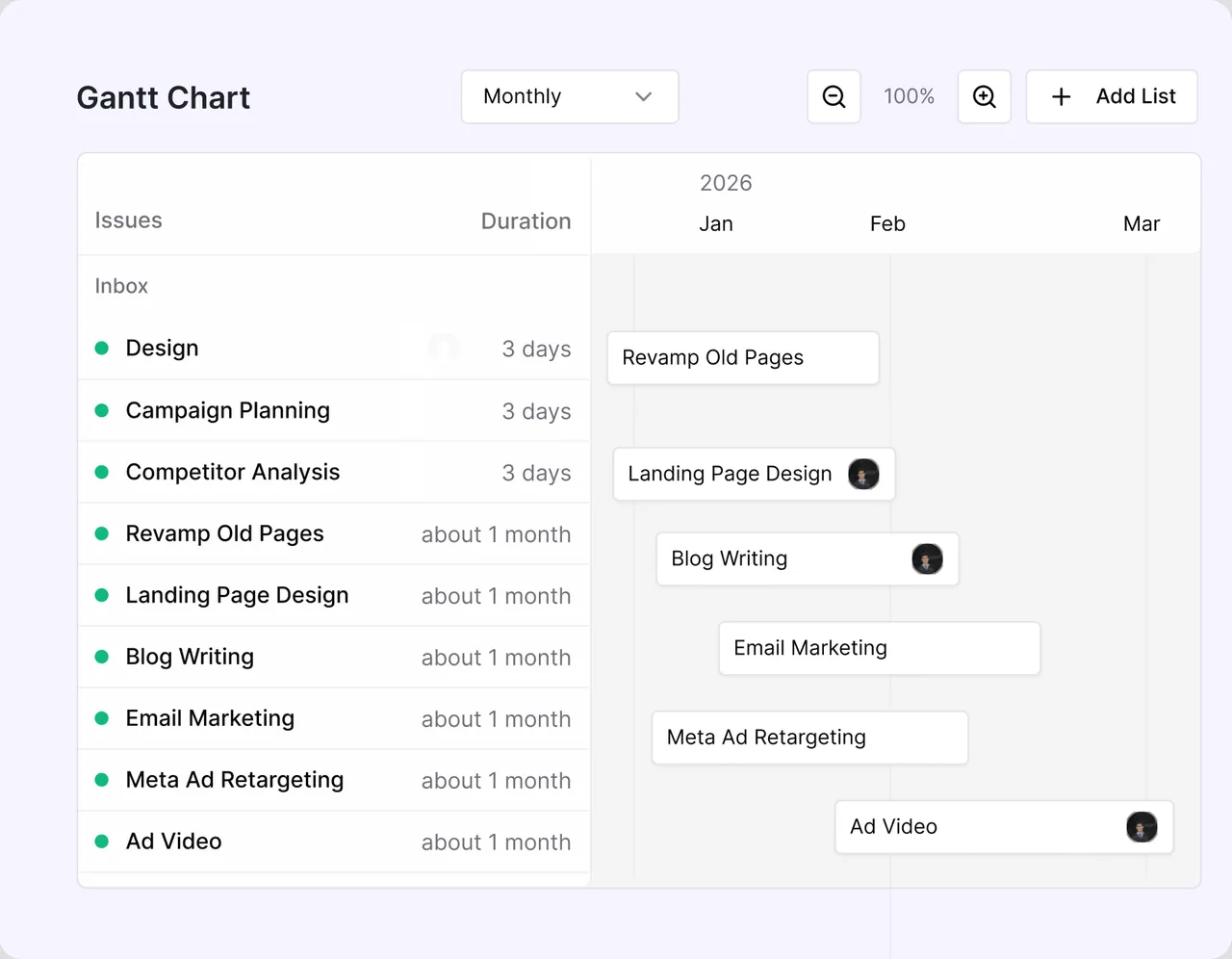This screenshot has height=959, width=1232.
Task: Open the Campaign Planning issue row
Action: click(x=334, y=410)
